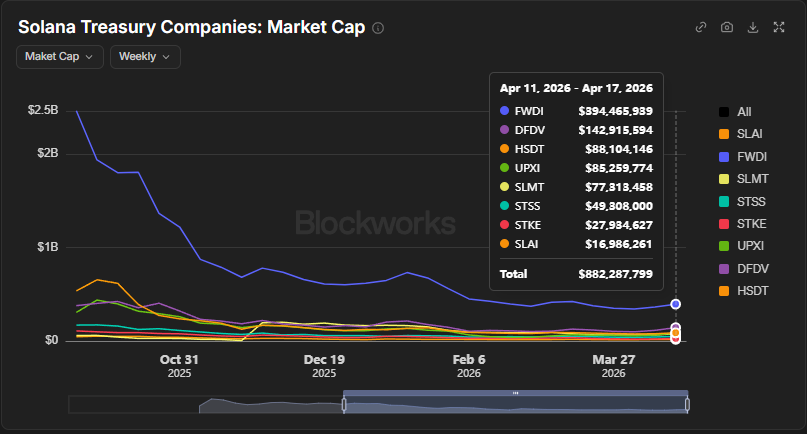Toggle SLAI series in legend

pos(751,134)
